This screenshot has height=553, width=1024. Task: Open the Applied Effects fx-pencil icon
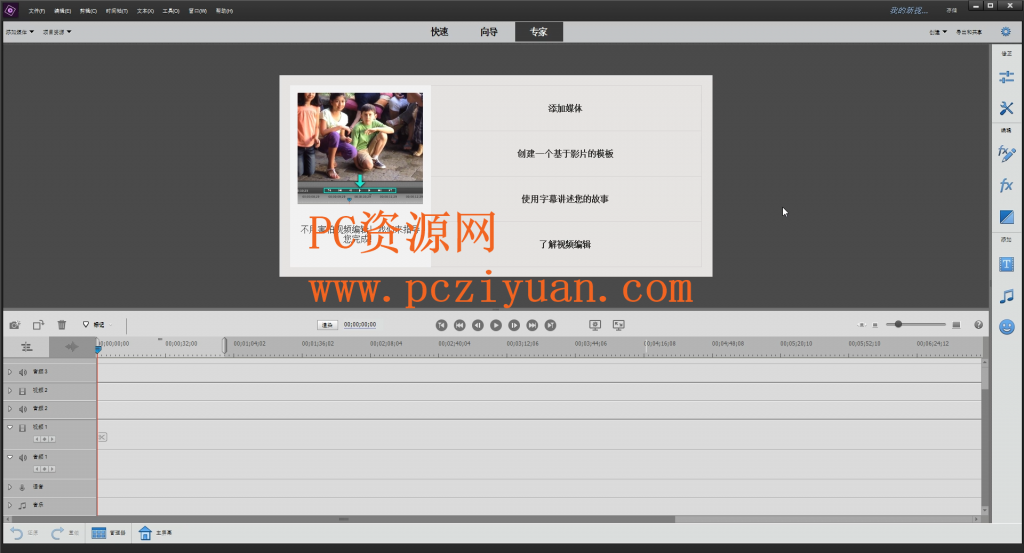(x=1006, y=154)
